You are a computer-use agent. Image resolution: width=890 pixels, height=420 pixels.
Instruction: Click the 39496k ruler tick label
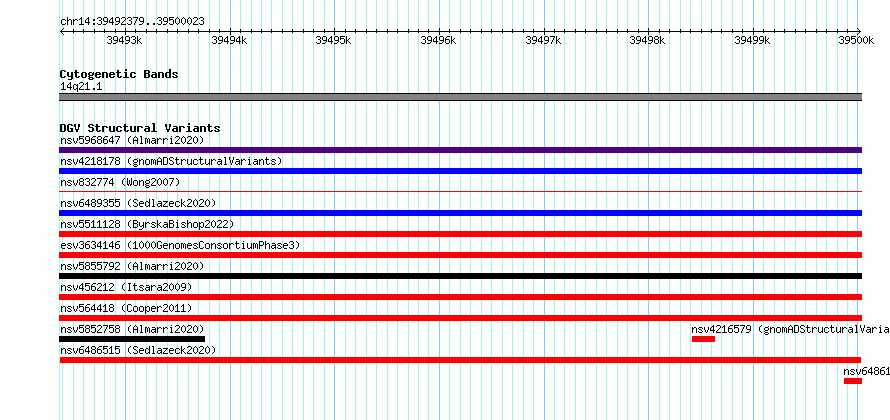pos(438,40)
